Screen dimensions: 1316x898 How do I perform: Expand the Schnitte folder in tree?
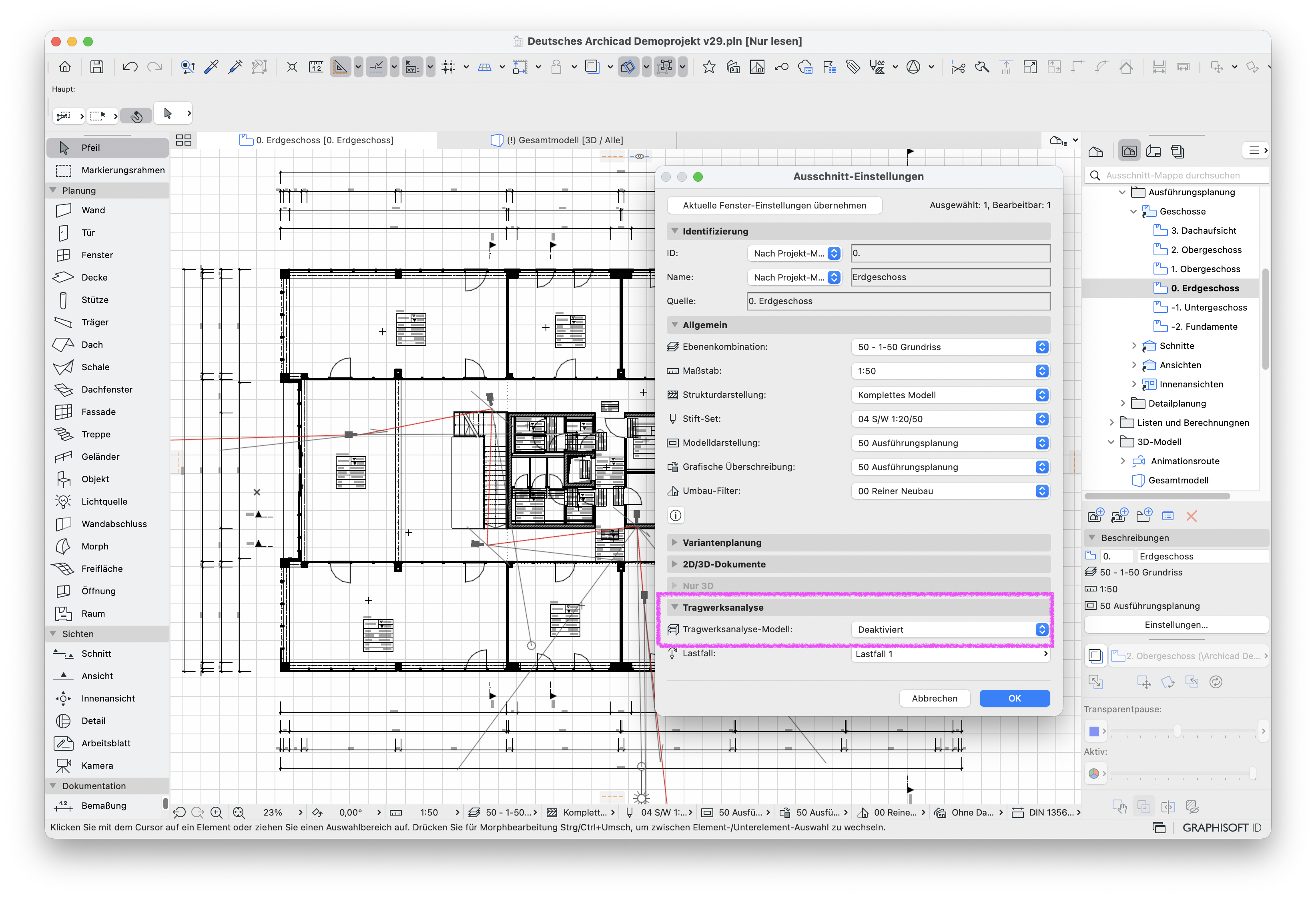point(1133,346)
